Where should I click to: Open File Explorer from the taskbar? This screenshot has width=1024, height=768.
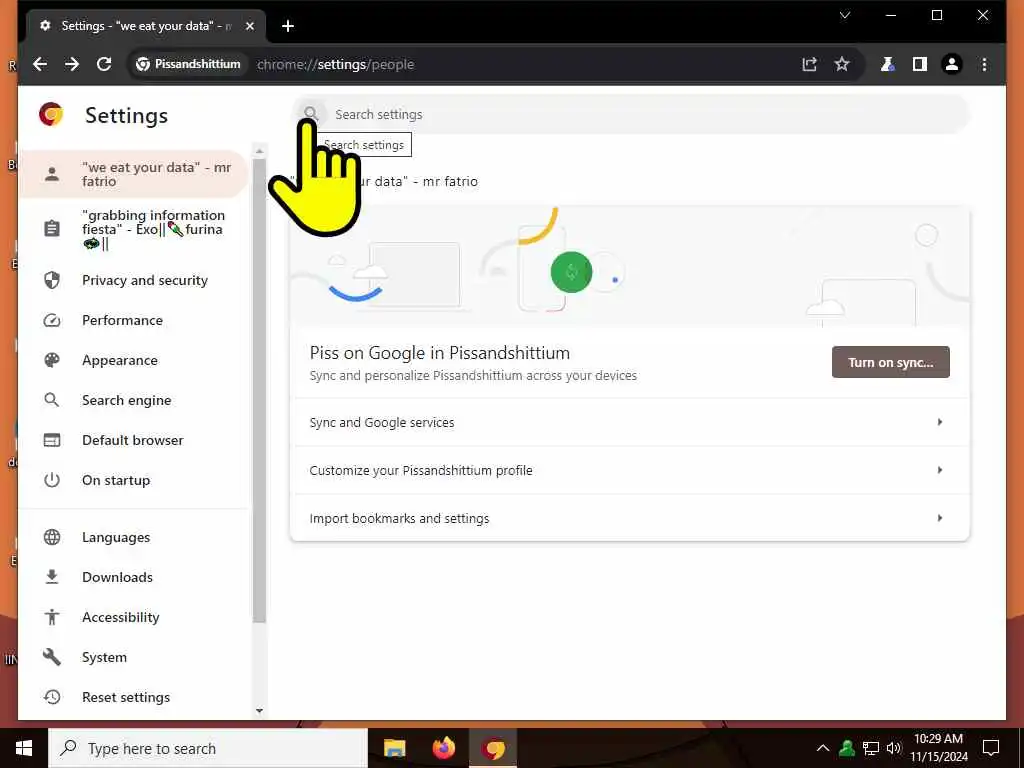point(394,748)
